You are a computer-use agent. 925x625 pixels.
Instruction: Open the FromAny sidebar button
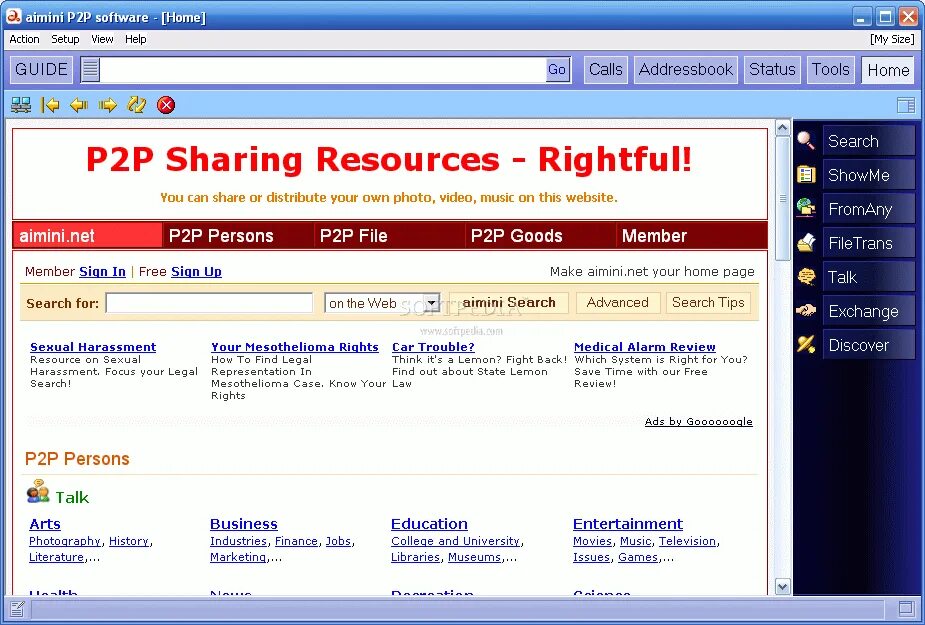[869, 209]
